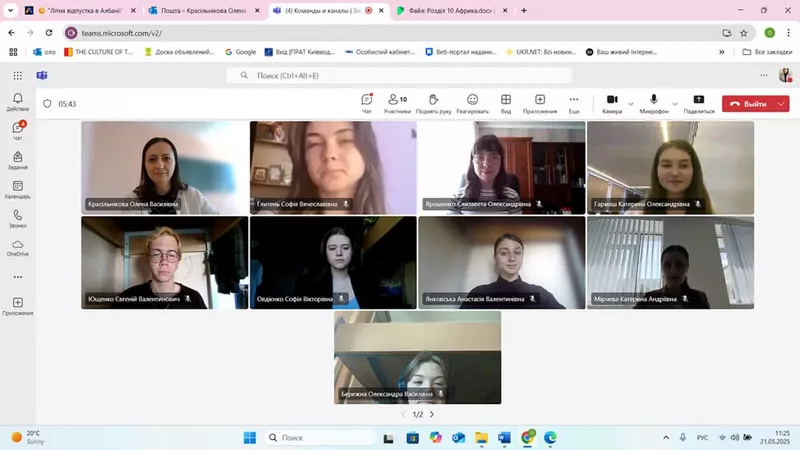Show hidden bookmarks chevron
800x450 pixels.
tap(721, 52)
